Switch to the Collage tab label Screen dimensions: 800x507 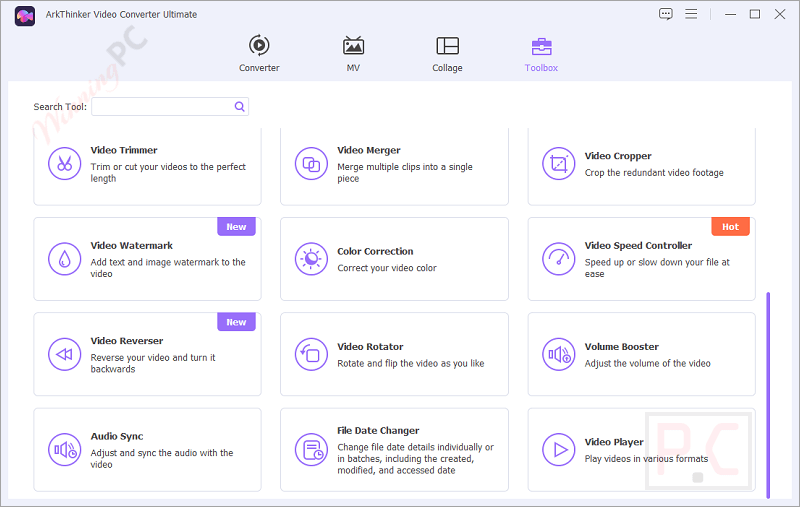(x=447, y=68)
